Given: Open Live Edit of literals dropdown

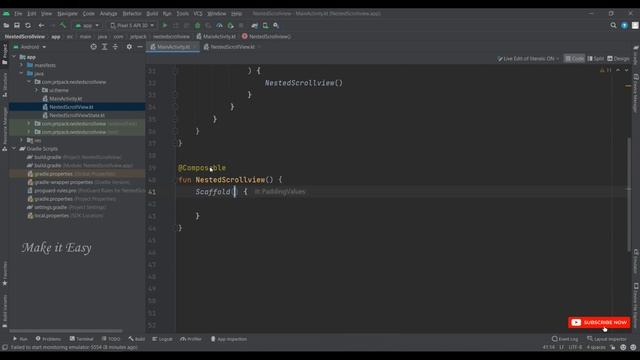Looking at the screenshot, I should (528, 59).
